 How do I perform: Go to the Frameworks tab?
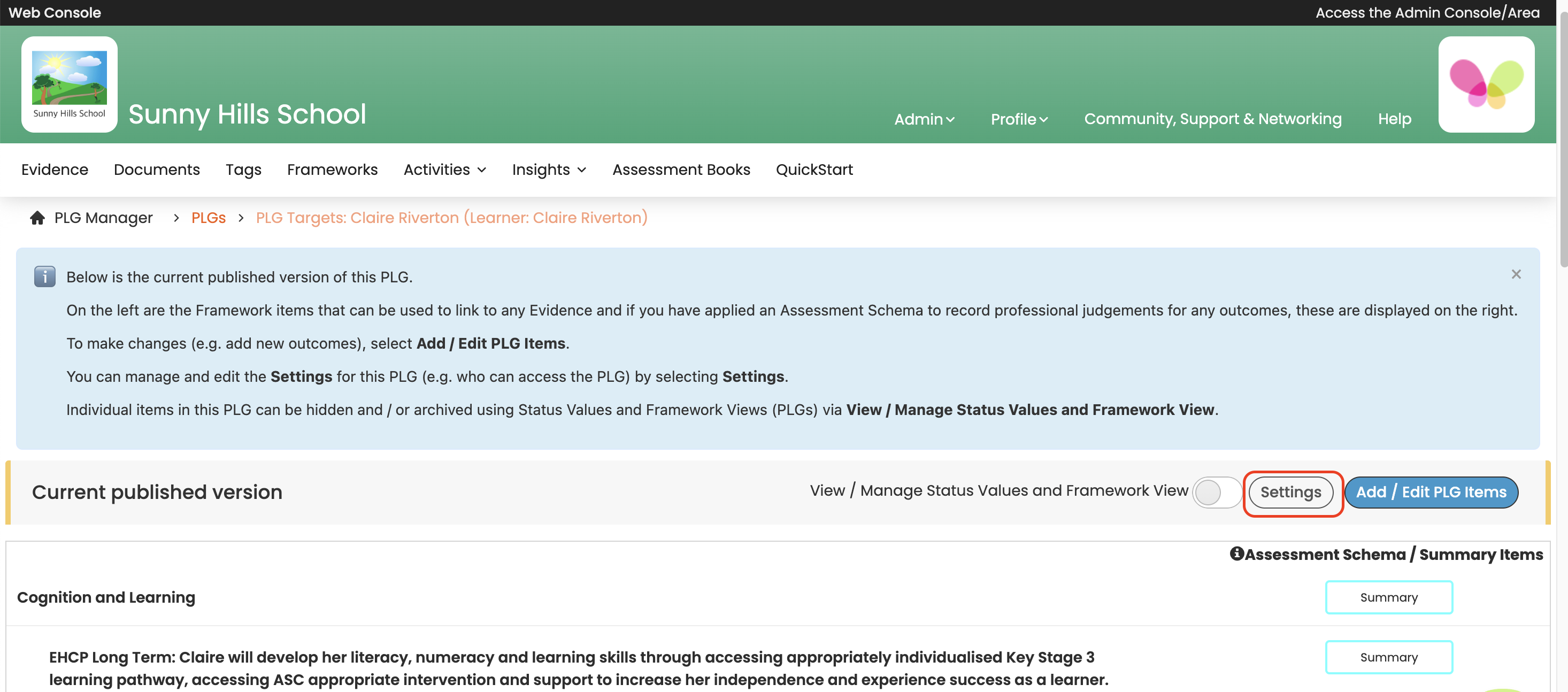(x=332, y=169)
